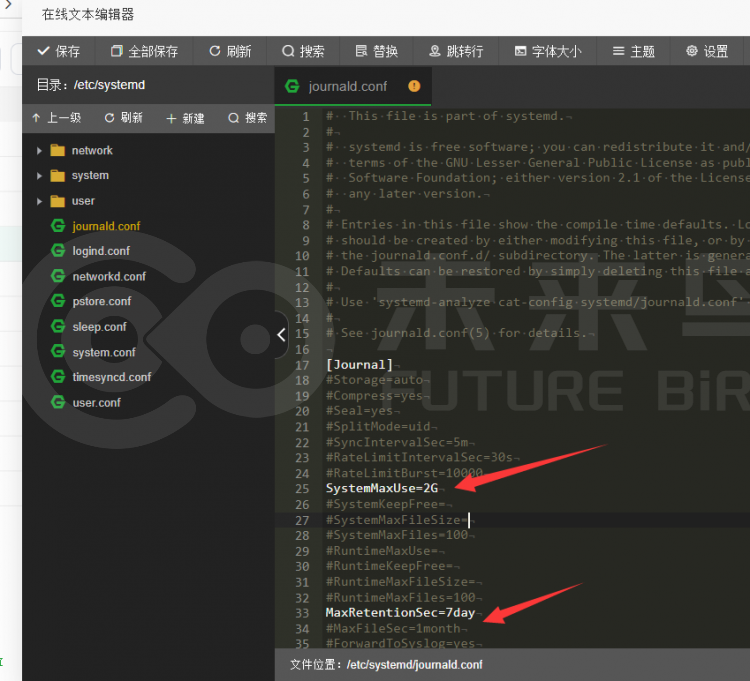Open the 替换 replace tool
The height and width of the screenshot is (681, 750).
click(376, 51)
